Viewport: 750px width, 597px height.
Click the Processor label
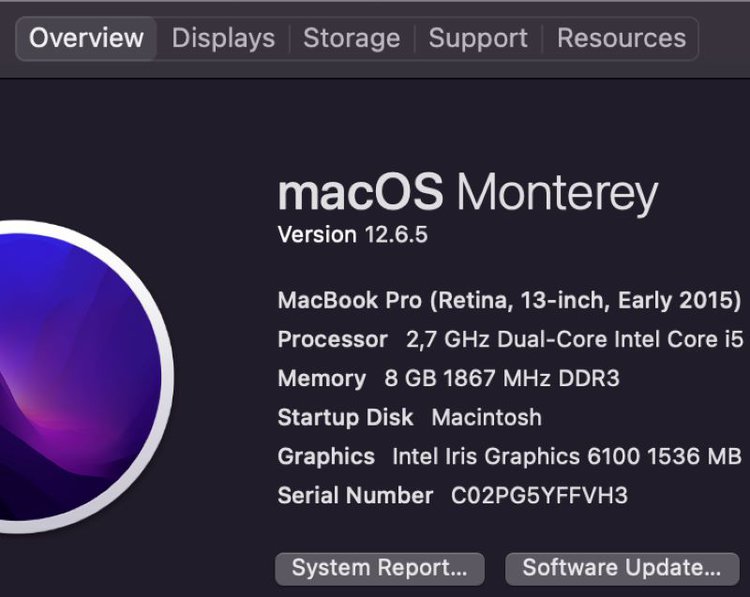pyautogui.click(x=332, y=340)
